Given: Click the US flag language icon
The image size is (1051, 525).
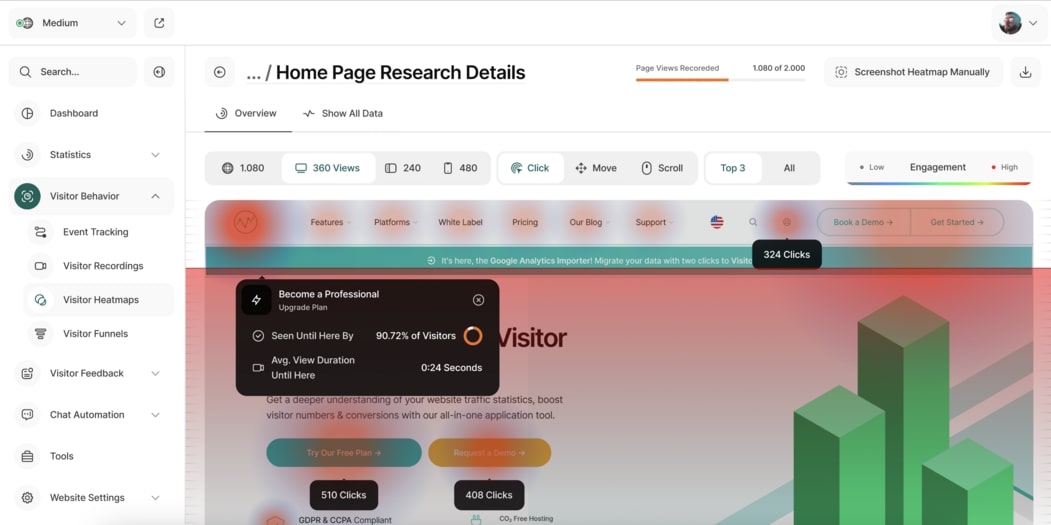Looking at the screenshot, I should 717,222.
